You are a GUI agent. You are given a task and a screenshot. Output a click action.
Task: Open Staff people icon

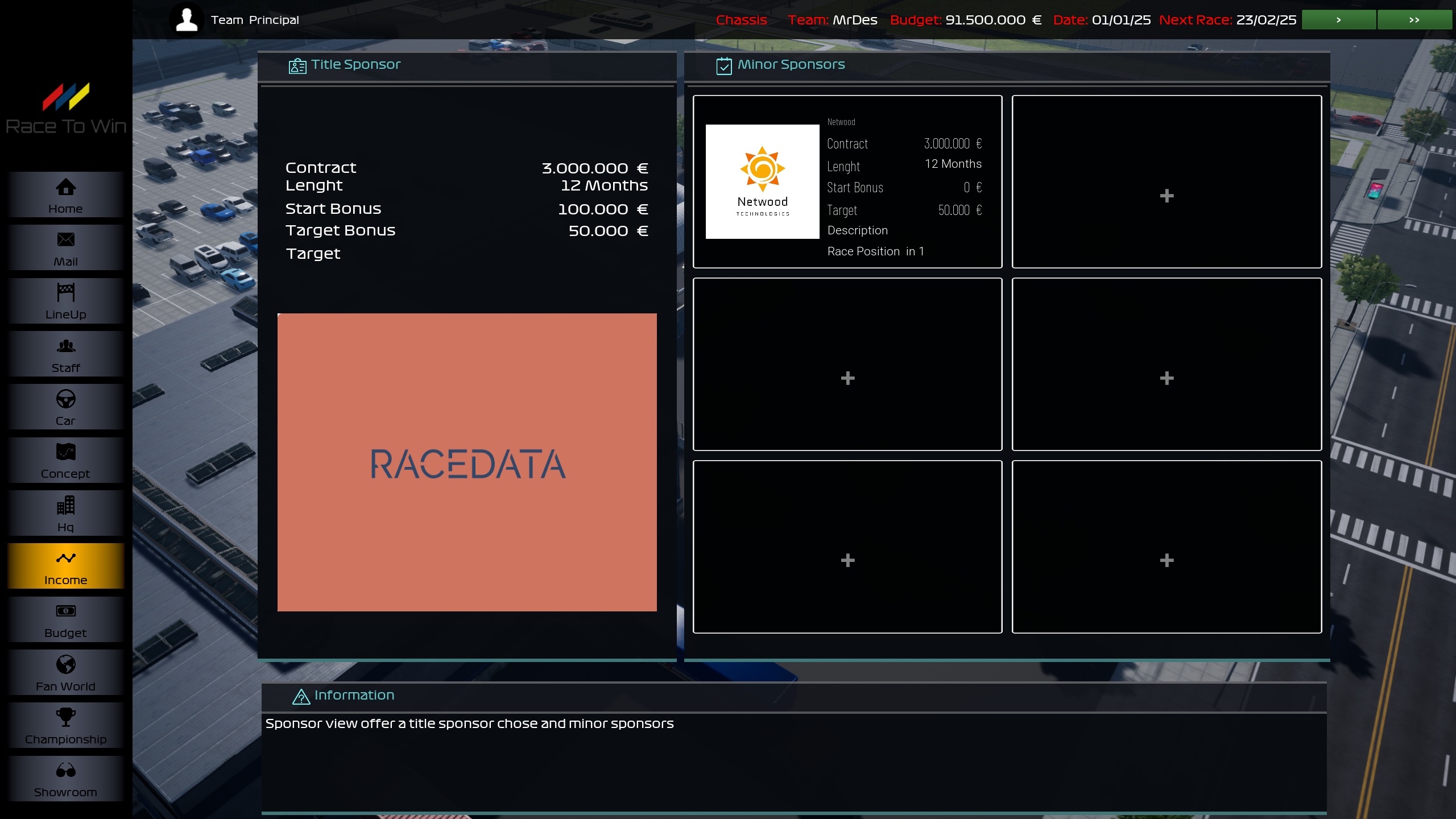coord(65,346)
